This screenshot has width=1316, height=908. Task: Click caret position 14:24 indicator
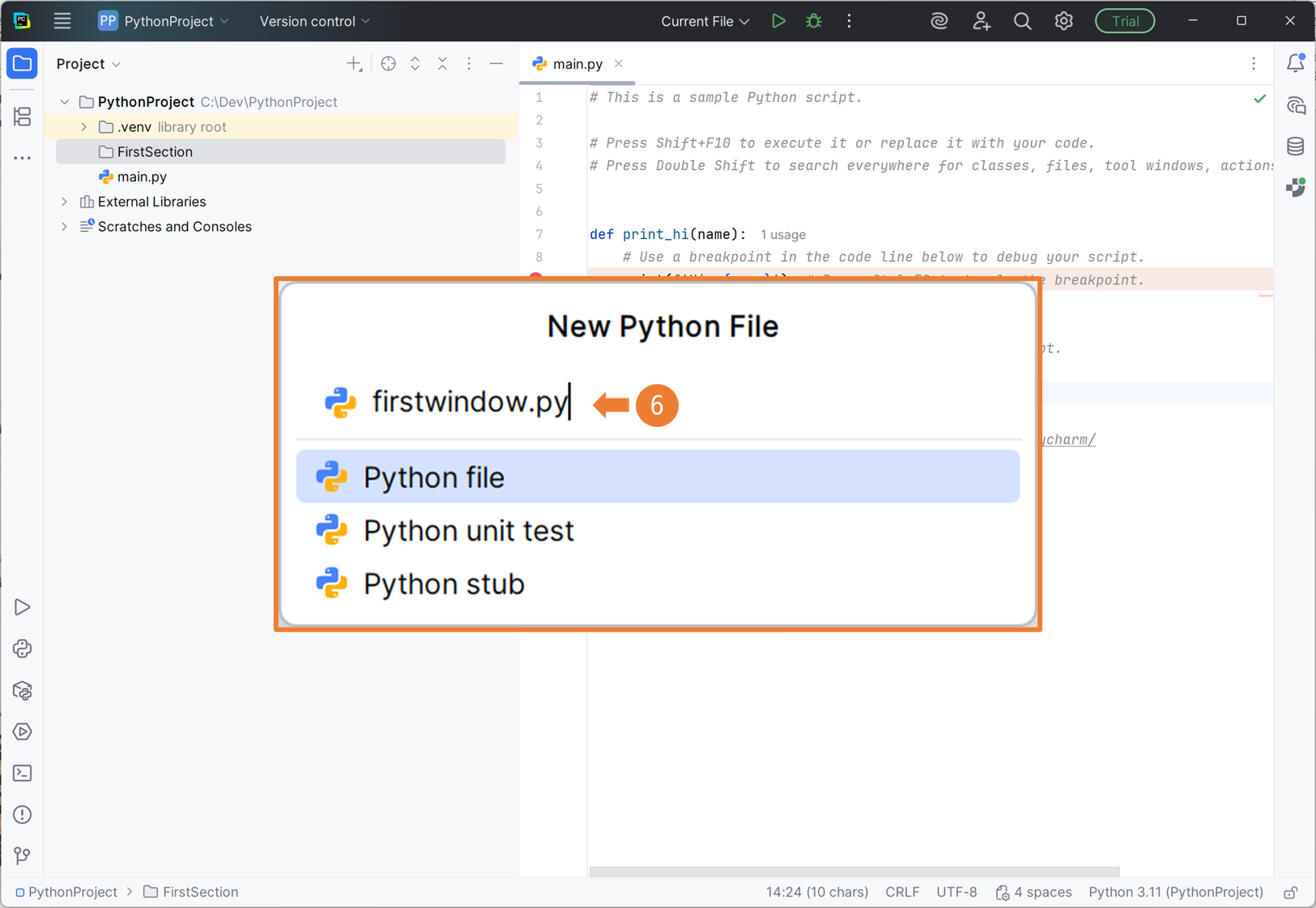click(817, 893)
